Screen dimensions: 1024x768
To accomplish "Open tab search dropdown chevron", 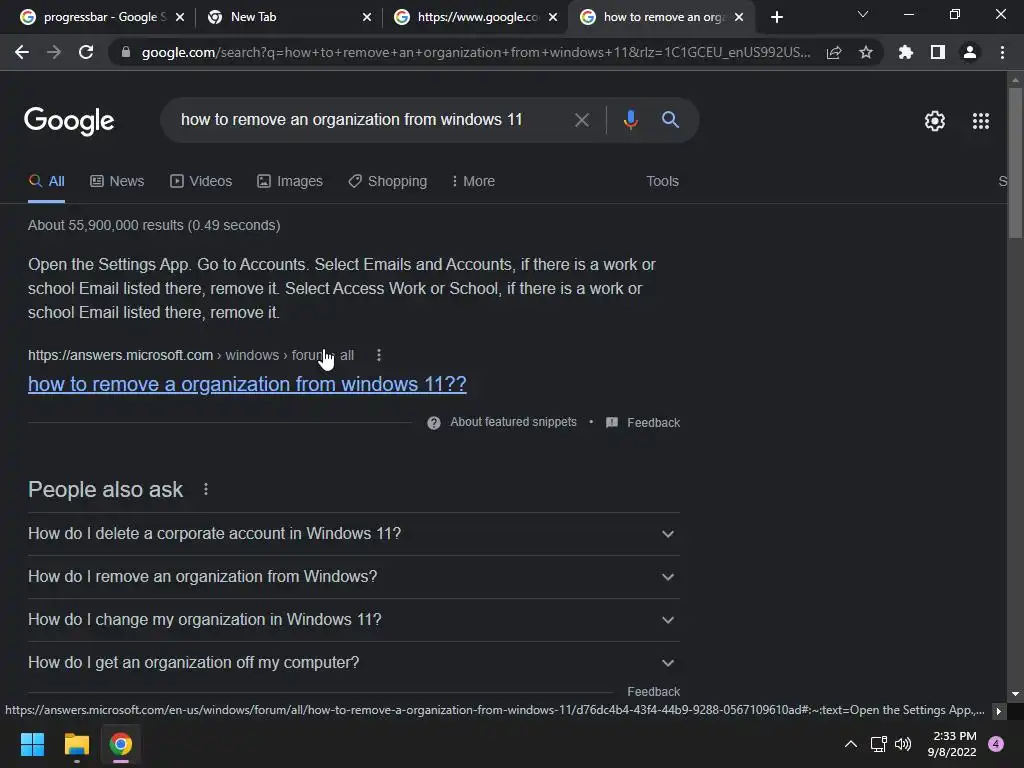I will pyautogui.click(x=863, y=14).
